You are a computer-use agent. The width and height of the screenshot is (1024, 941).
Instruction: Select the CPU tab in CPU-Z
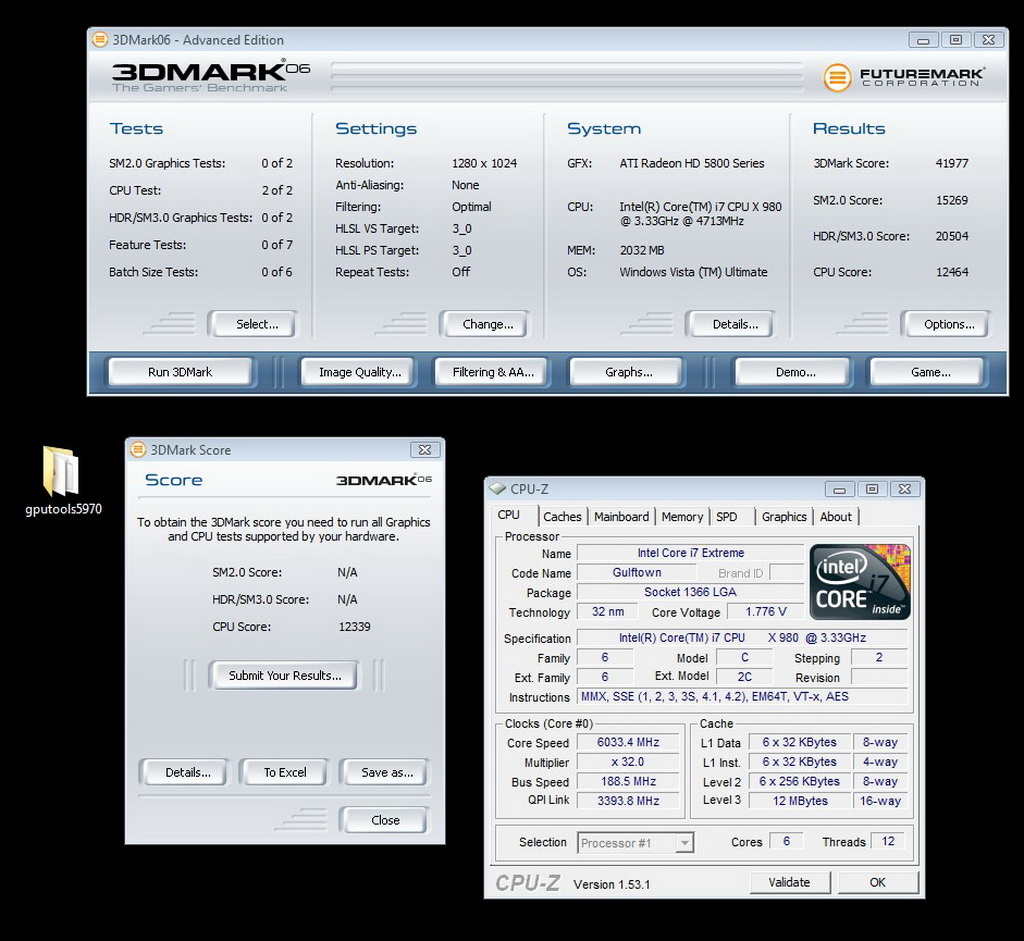(x=509, y=515)
